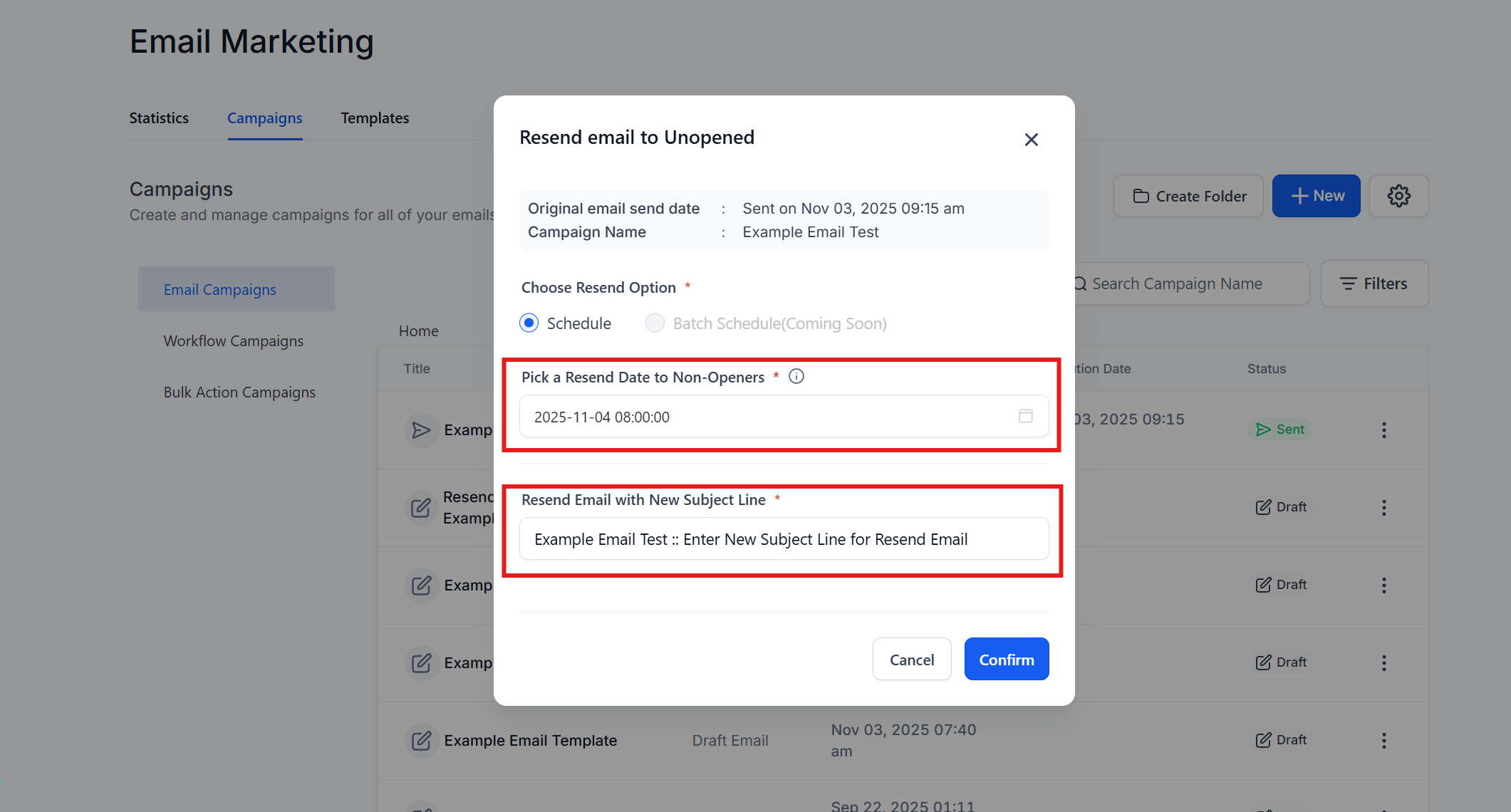Switch to the Templates tab

coord(375,118)
